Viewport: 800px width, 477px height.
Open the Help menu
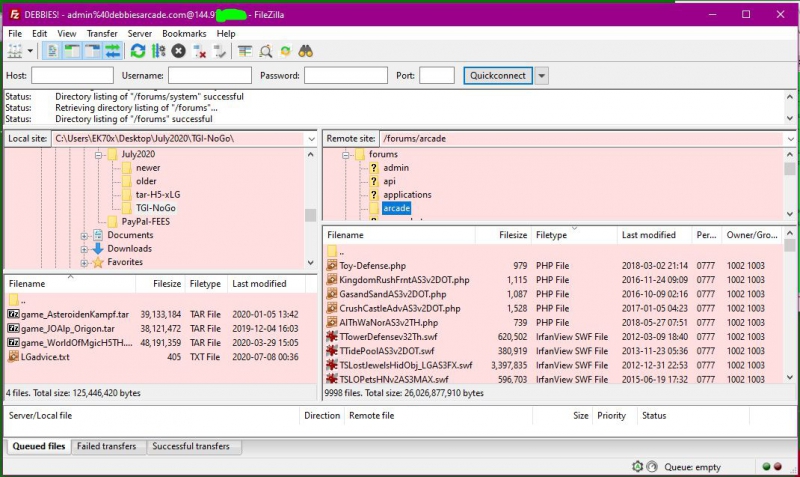[x=226, y=34]
